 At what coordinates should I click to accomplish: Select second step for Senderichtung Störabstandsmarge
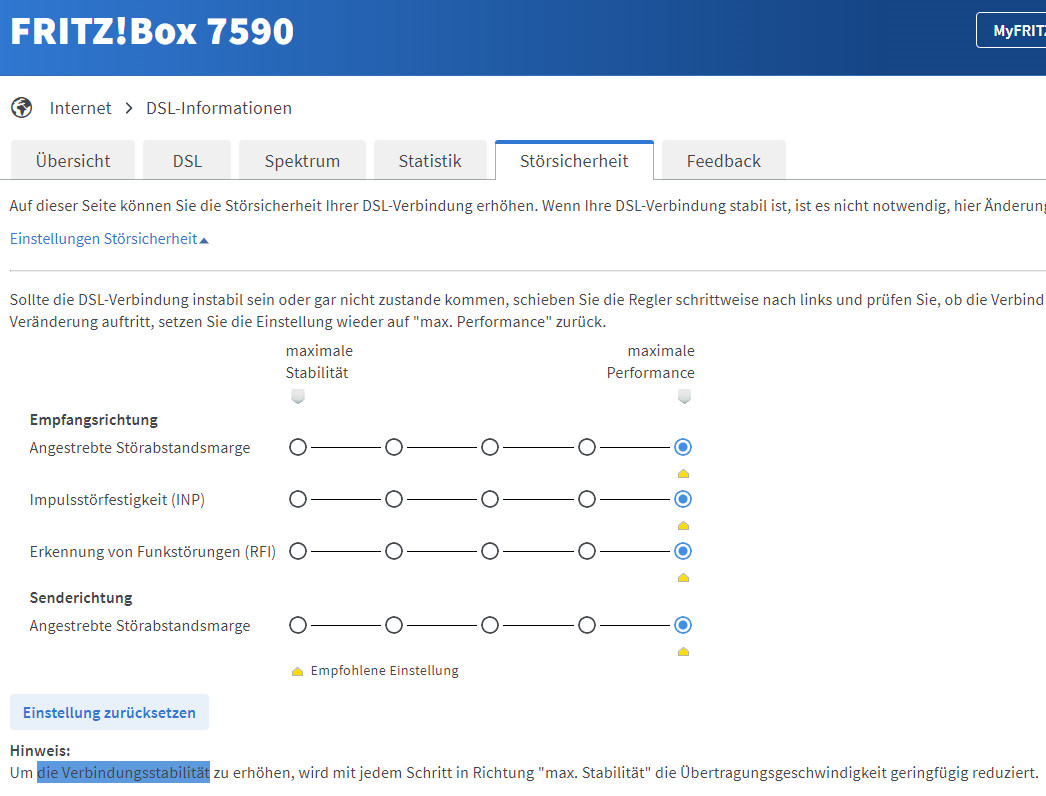[x=394, y=625]
